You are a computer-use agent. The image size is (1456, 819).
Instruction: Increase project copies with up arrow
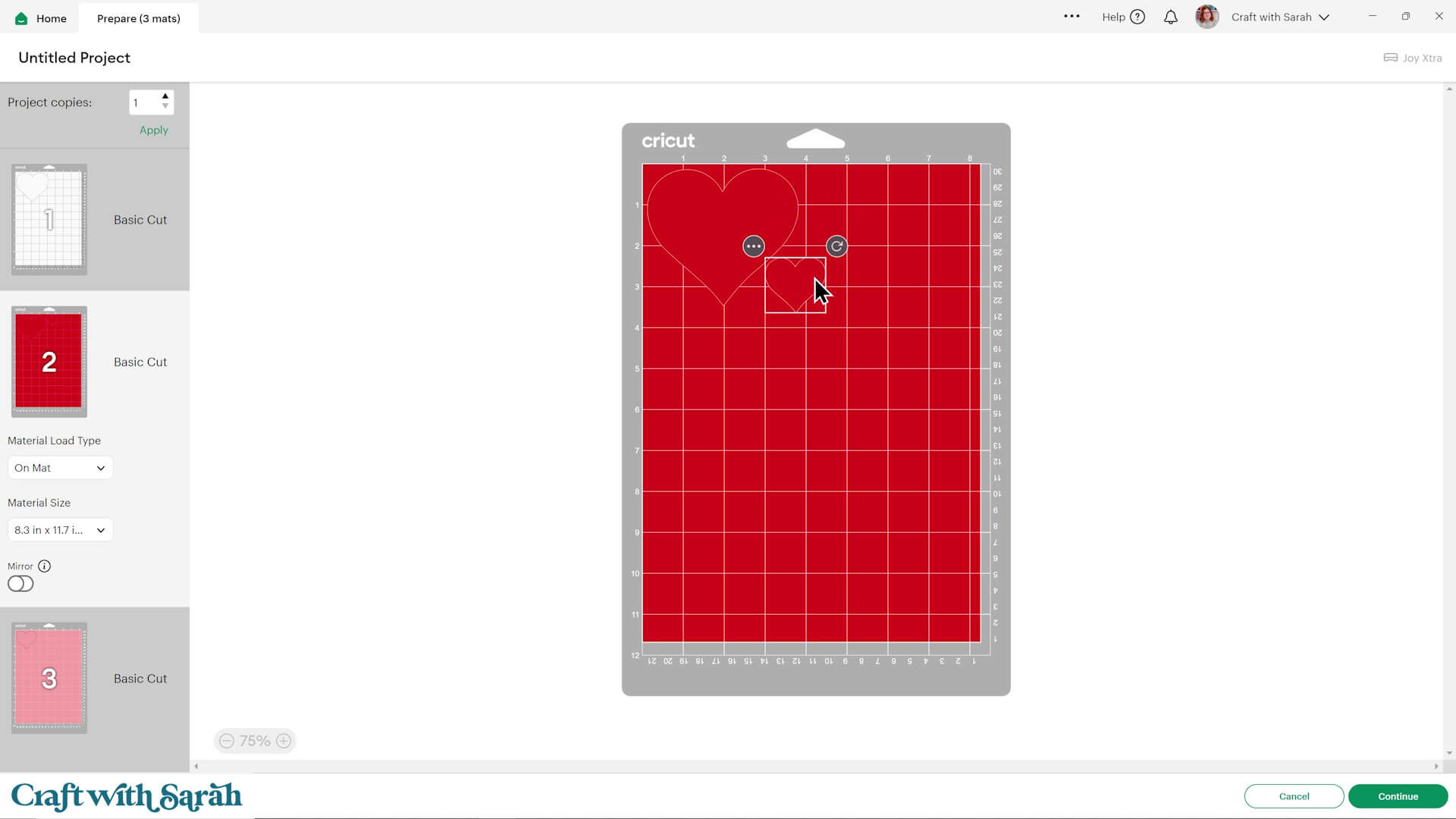pyautogui.click(x=165, y=96)
